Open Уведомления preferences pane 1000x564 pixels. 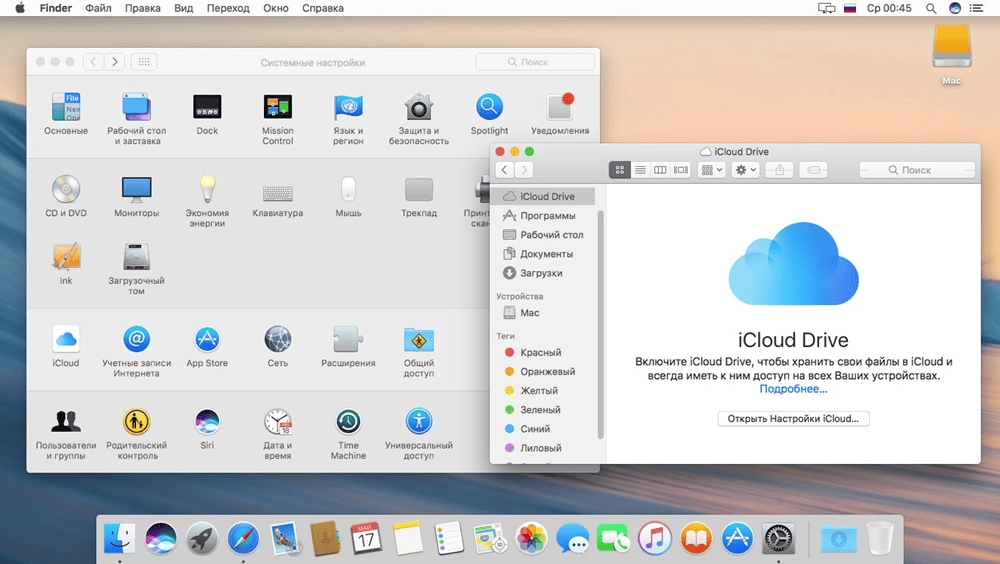(x=560, y=114)
